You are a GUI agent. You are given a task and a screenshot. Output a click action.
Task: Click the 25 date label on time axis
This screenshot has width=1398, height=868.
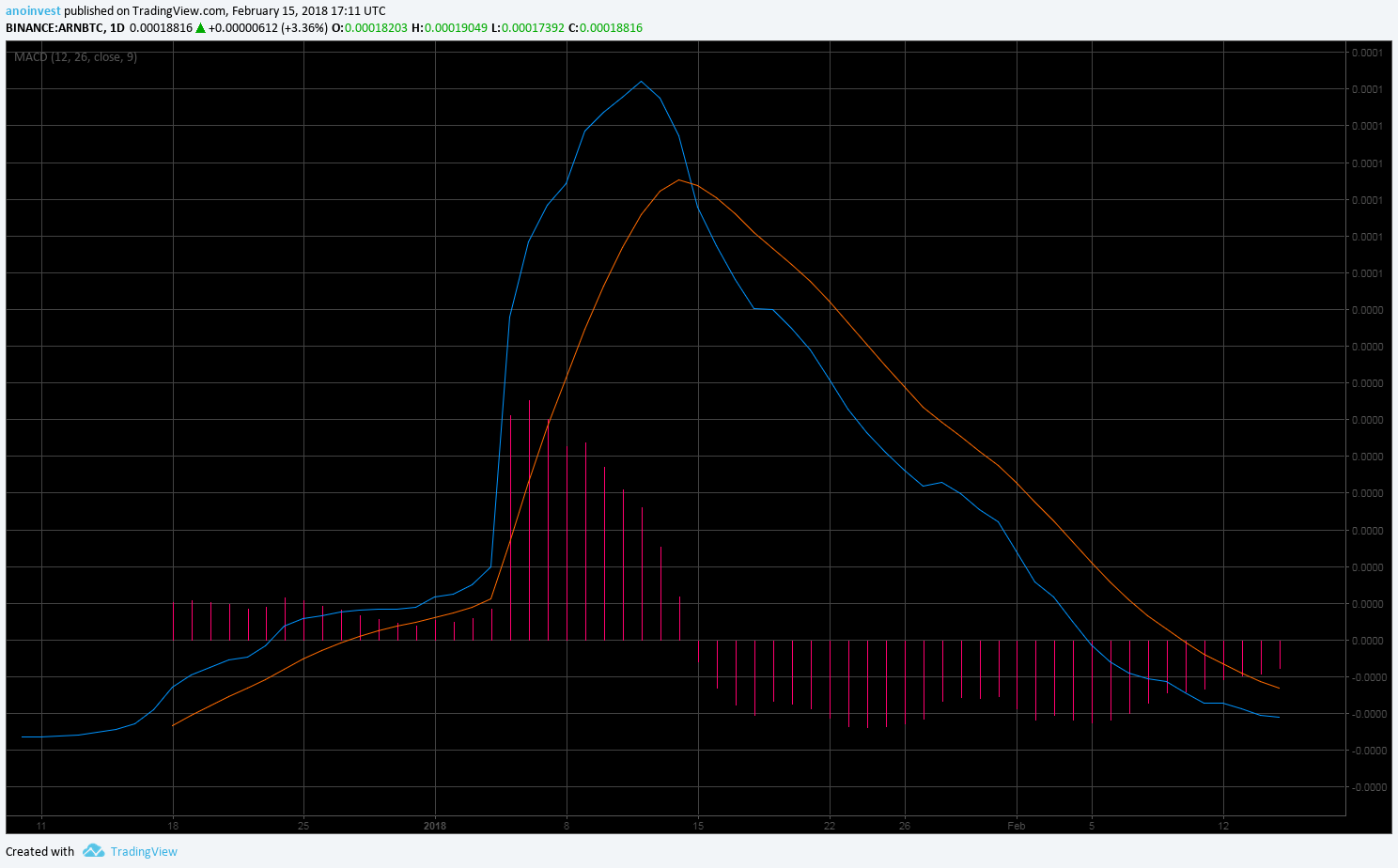[x=303, y=826]
